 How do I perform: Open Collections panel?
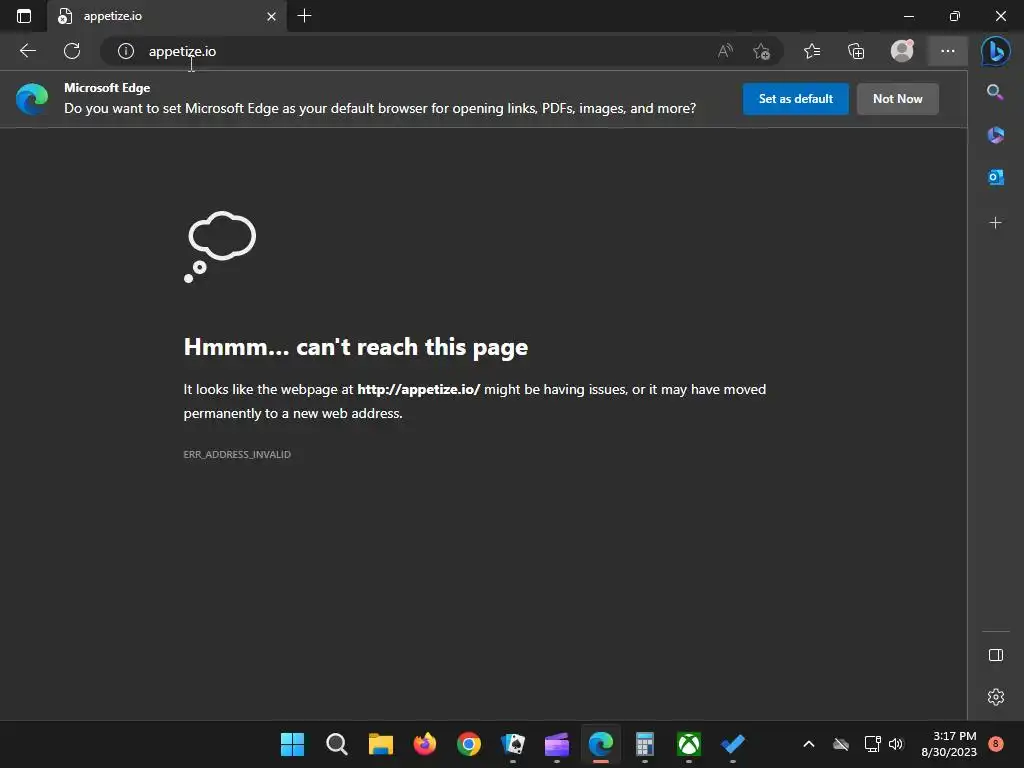pyautogui.click(x=856, y=51)
